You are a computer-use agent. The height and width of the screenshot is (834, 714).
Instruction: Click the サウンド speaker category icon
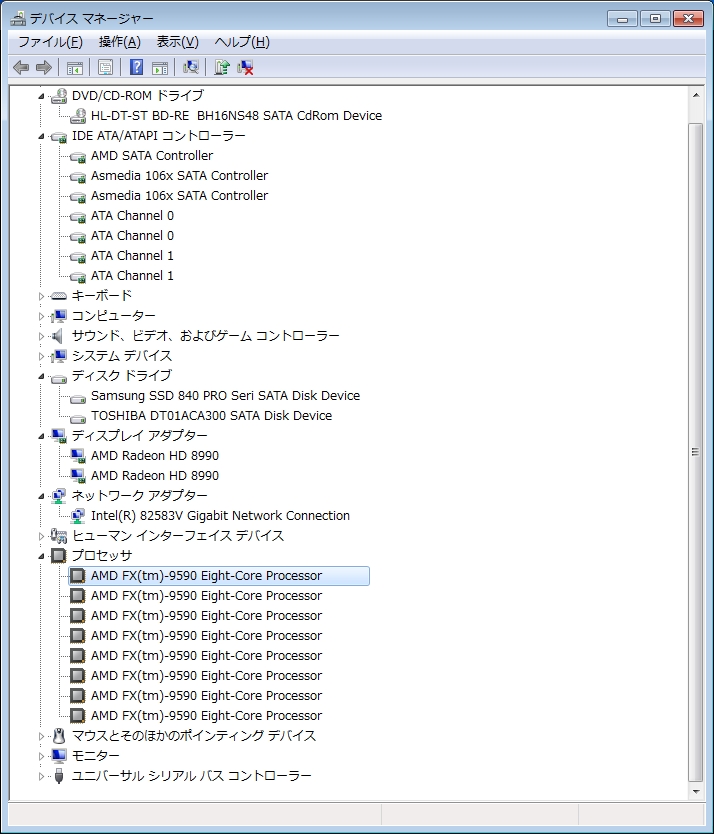pyautogui.click(x=57, y=336)
